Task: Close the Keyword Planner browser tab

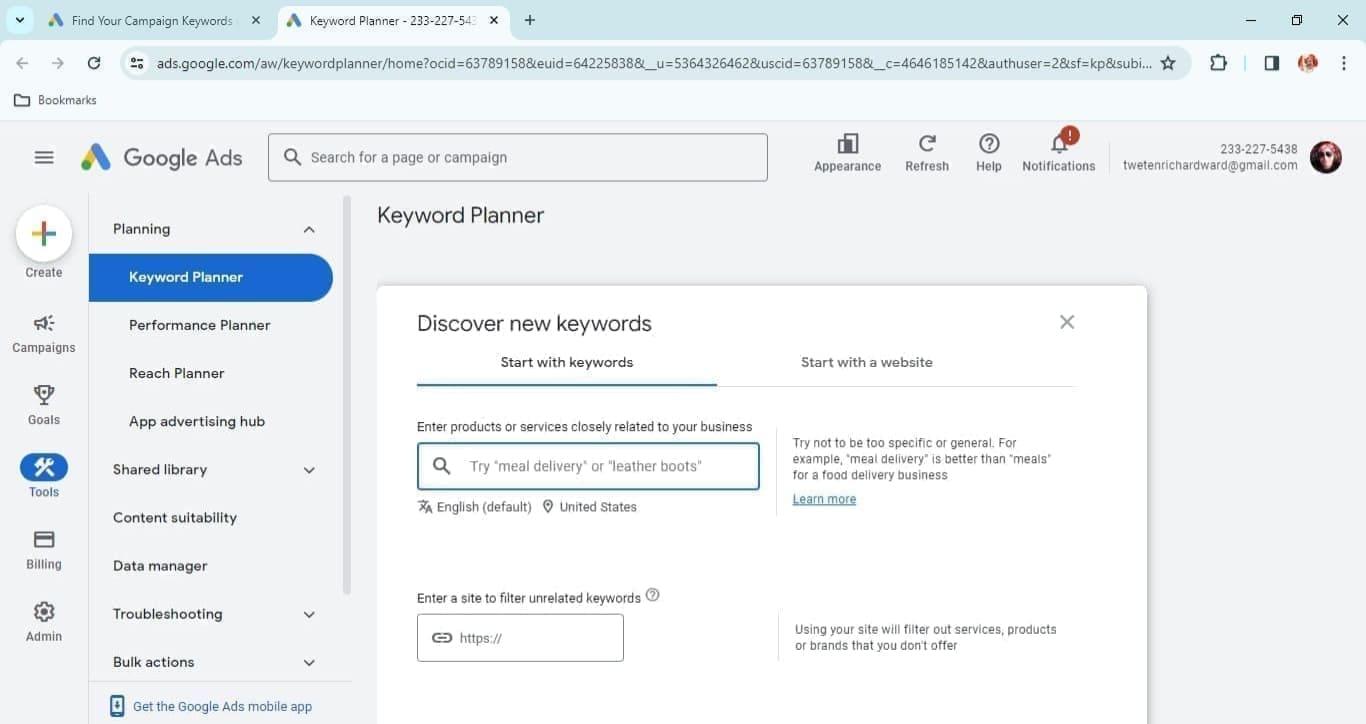Action: [493, 20]
